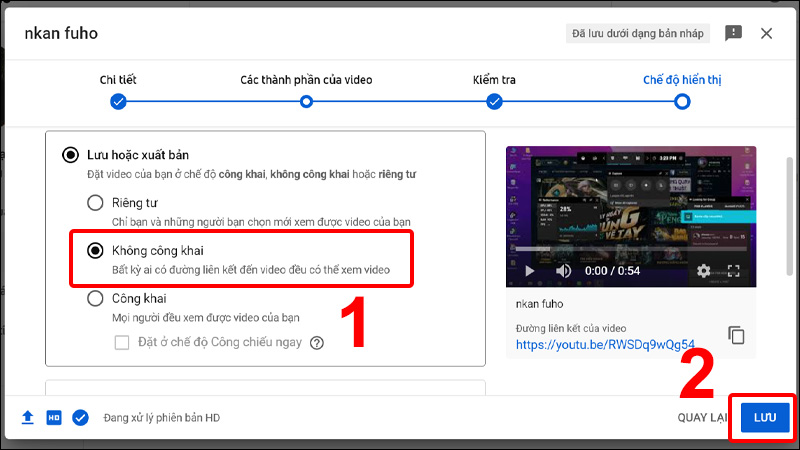The width and height of the screenshot is (800, 450).
Task: Choose the Công khai visibility
Action: pyautogui.click(x=95, y=298)
